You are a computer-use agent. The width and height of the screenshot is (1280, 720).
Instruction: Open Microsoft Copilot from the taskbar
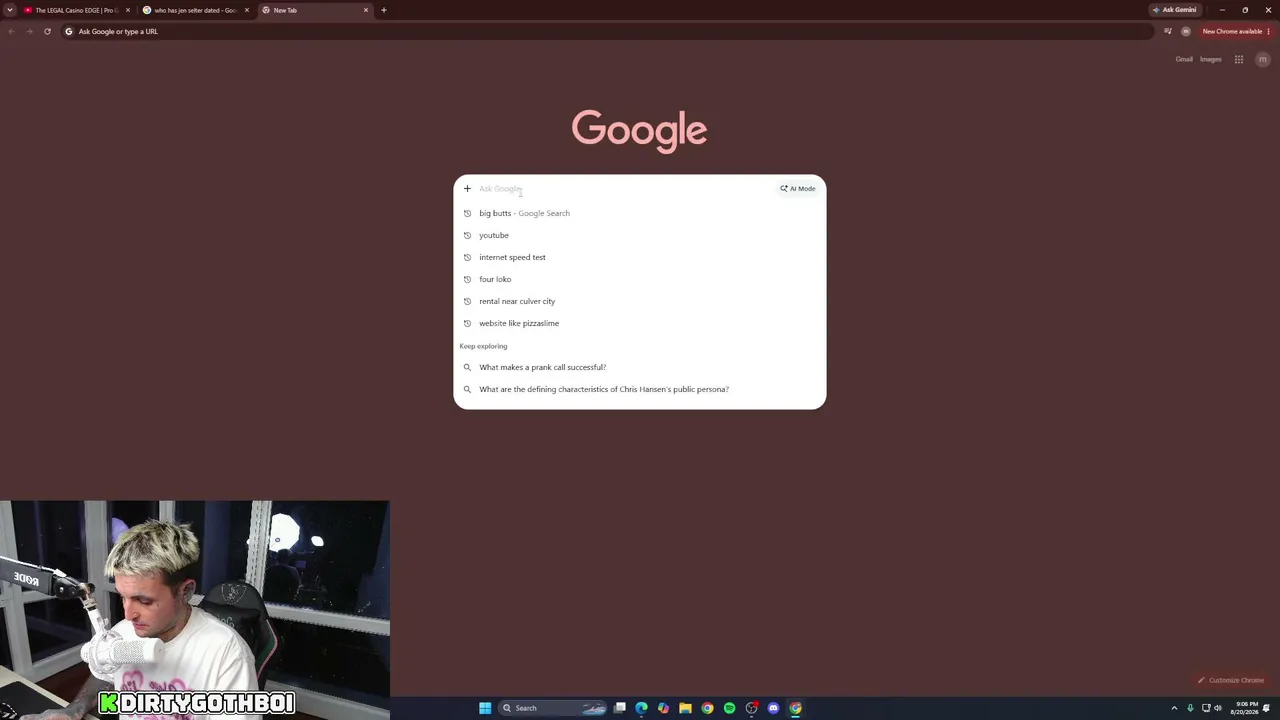(663, 708)
